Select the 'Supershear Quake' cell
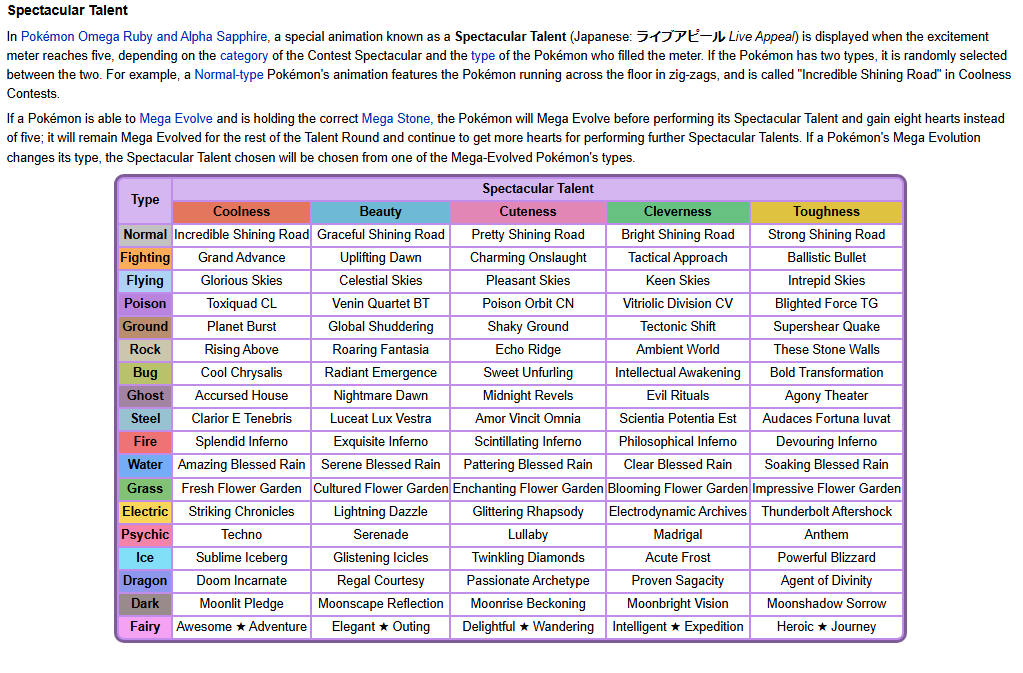Screen dimensions: 1023x673 click(827, 327)
